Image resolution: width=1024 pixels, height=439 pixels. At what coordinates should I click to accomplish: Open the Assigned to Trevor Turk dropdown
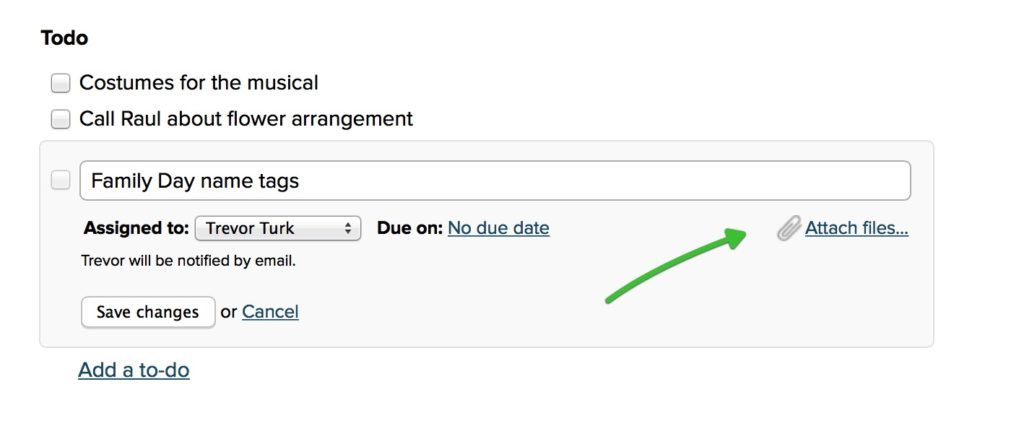278,228
